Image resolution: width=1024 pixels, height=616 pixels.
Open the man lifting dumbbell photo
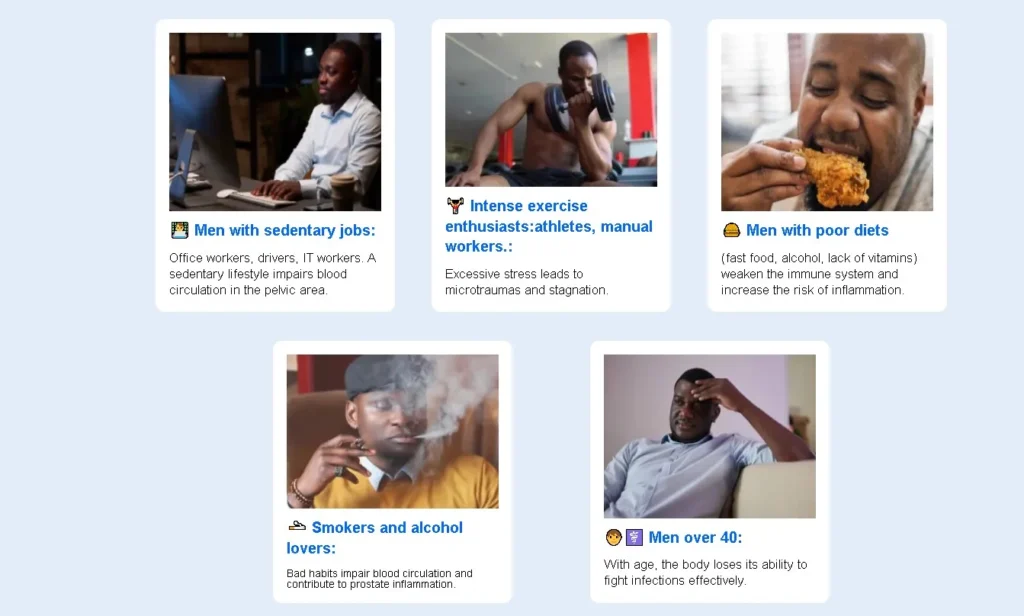[x=551, y=109]
